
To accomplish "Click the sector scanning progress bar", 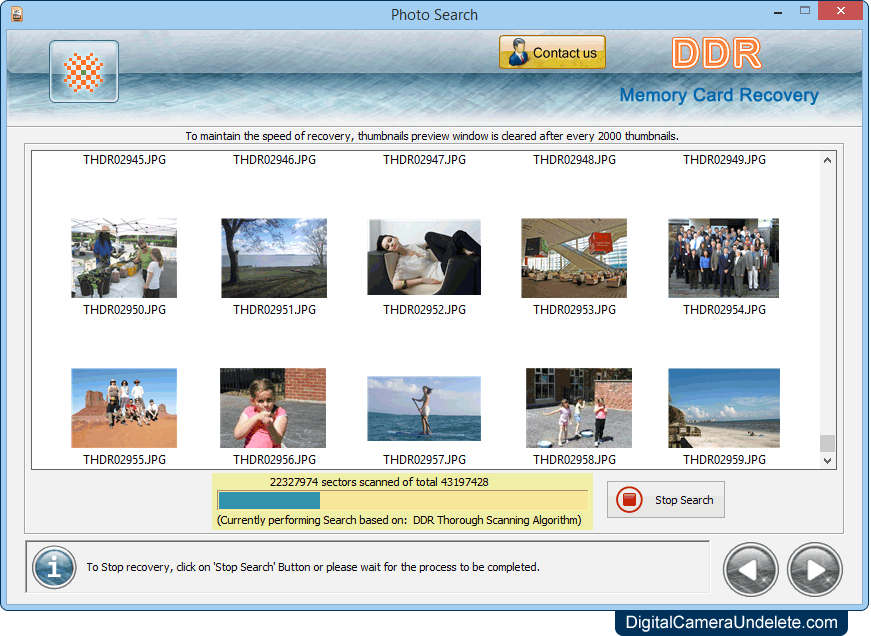I will pyautogui.click(x=402, y=500).
